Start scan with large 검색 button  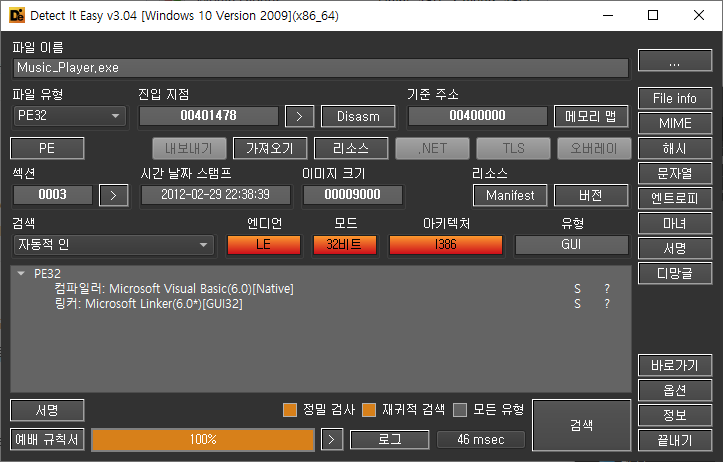(x=581, y=425)
